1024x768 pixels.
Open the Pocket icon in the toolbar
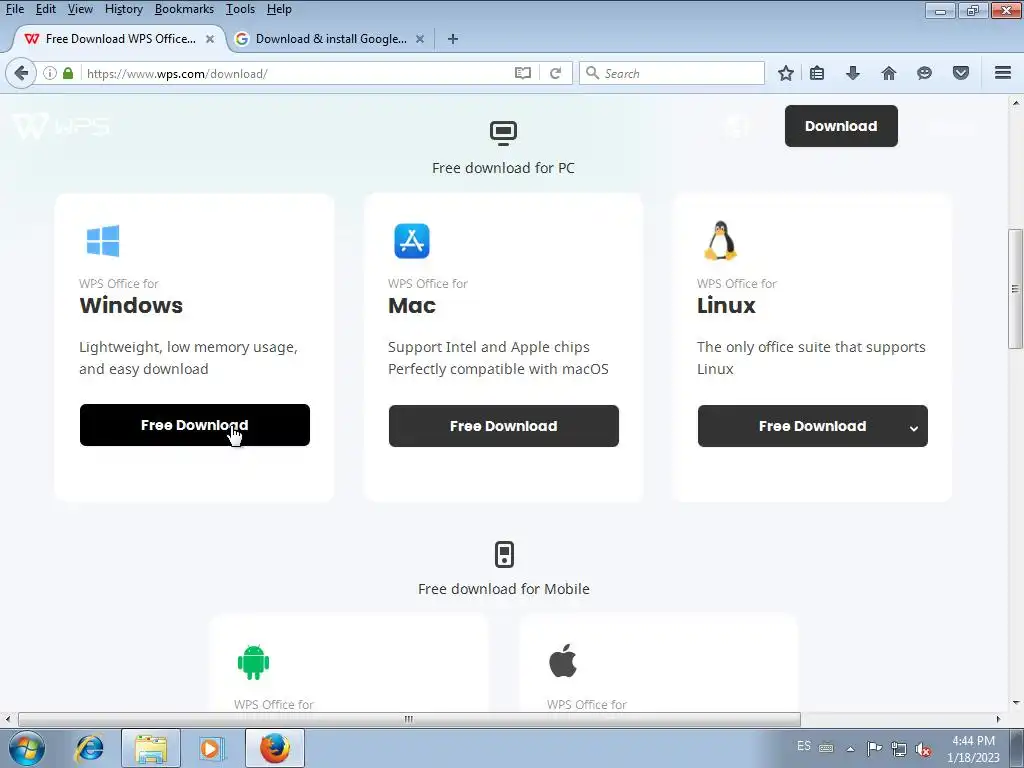[x=961, y=73]
